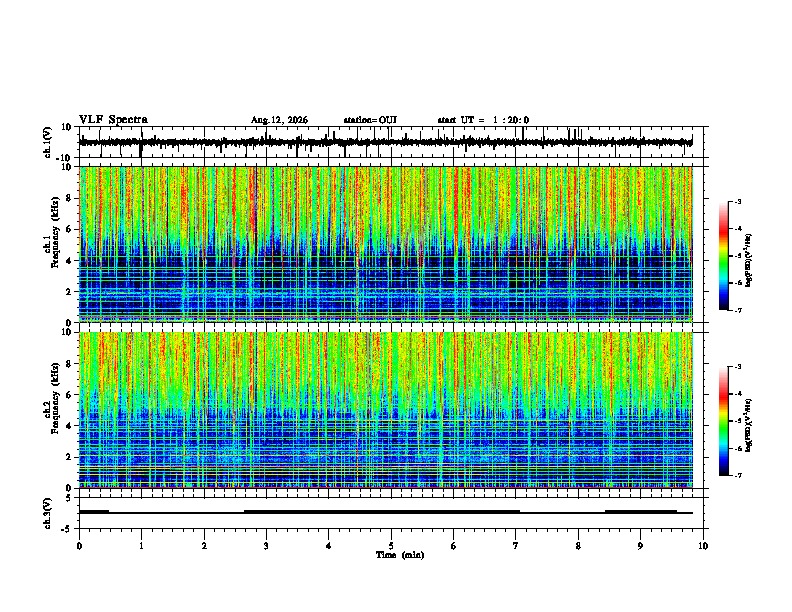Click the ch.2 spectrogram panel
The image size is (792, 612).
(x=391, y=410)
